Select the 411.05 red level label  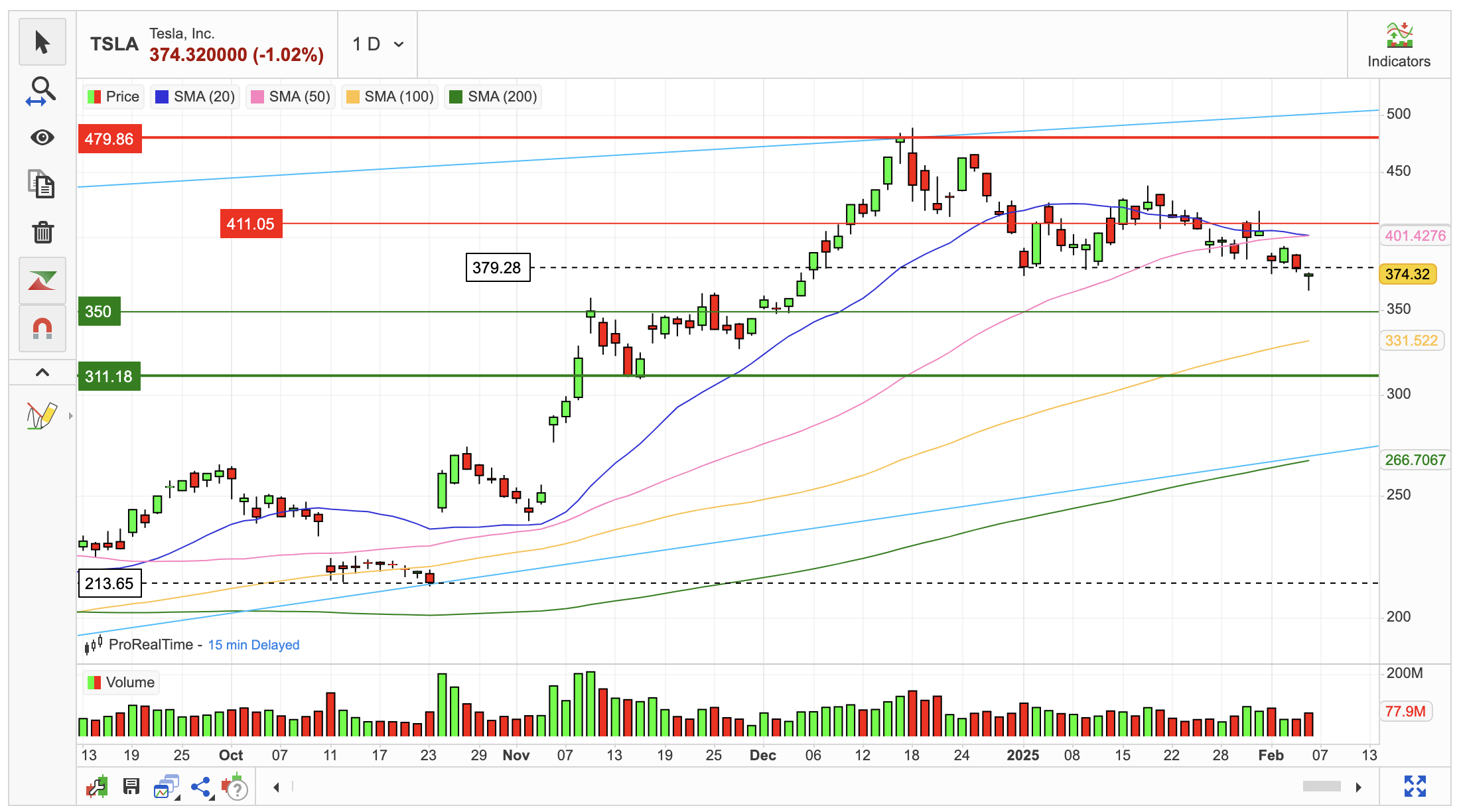(x=251, y=224)
